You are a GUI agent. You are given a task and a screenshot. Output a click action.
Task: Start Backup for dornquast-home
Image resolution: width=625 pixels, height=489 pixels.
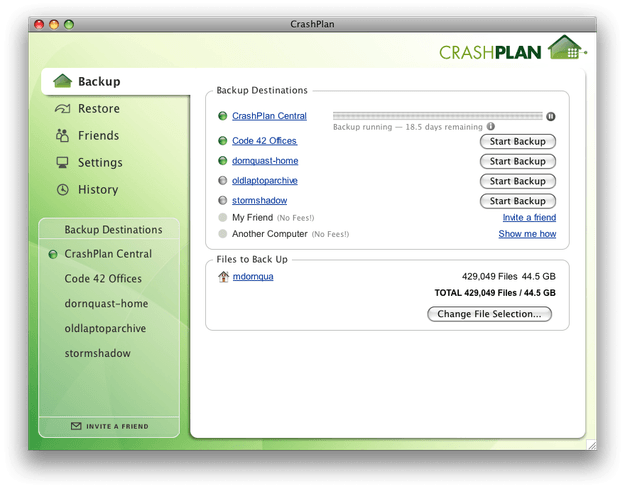click(x=518, y=161)
